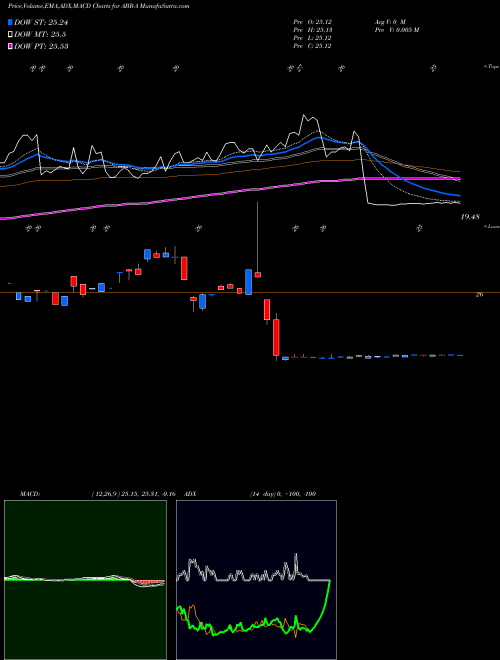500x660 pixels.
Task: Select the 'DOW PT: 25.33' legend text
Action: pyautogui.click(x=41, y=46)
